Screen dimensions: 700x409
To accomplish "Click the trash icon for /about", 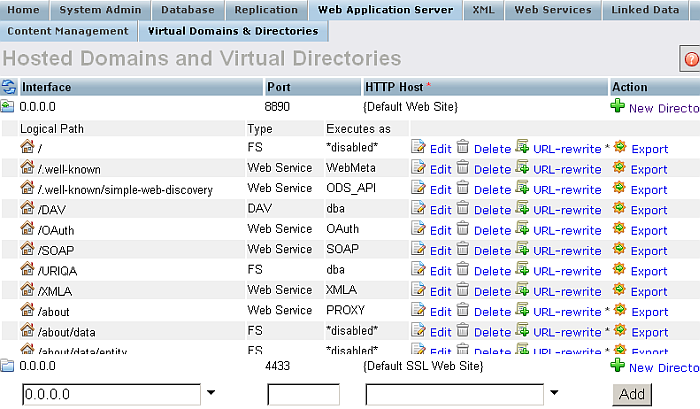I will tap(463, 309).
